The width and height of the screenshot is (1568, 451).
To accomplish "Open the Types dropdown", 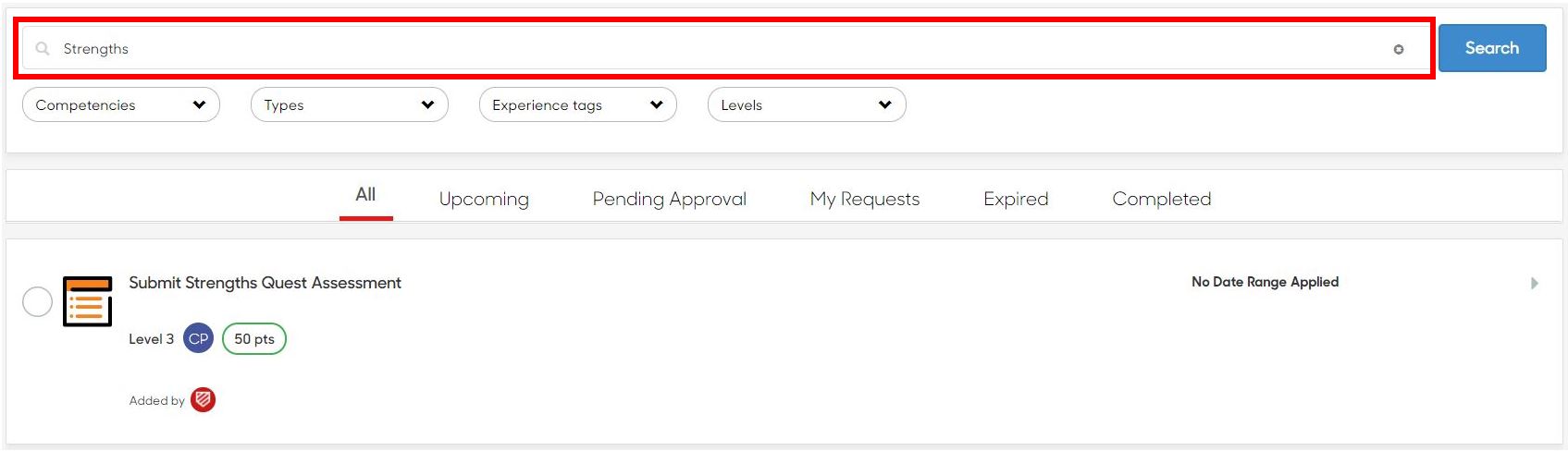I will [349, 104].
